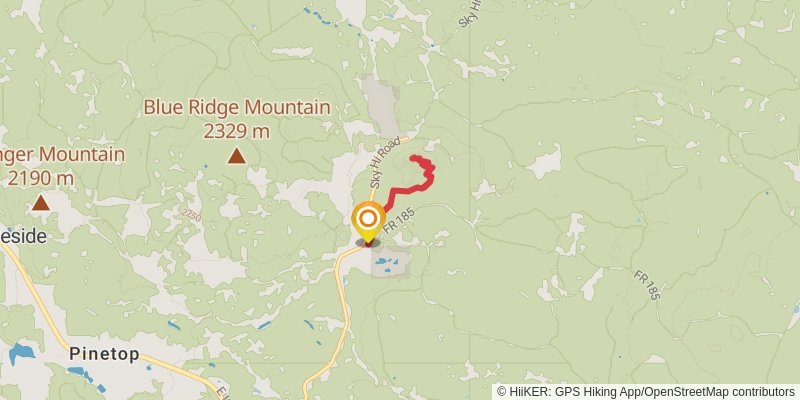Click the gray area north of Sky Hi Road
800x400 pixels.
pos(382,107)
